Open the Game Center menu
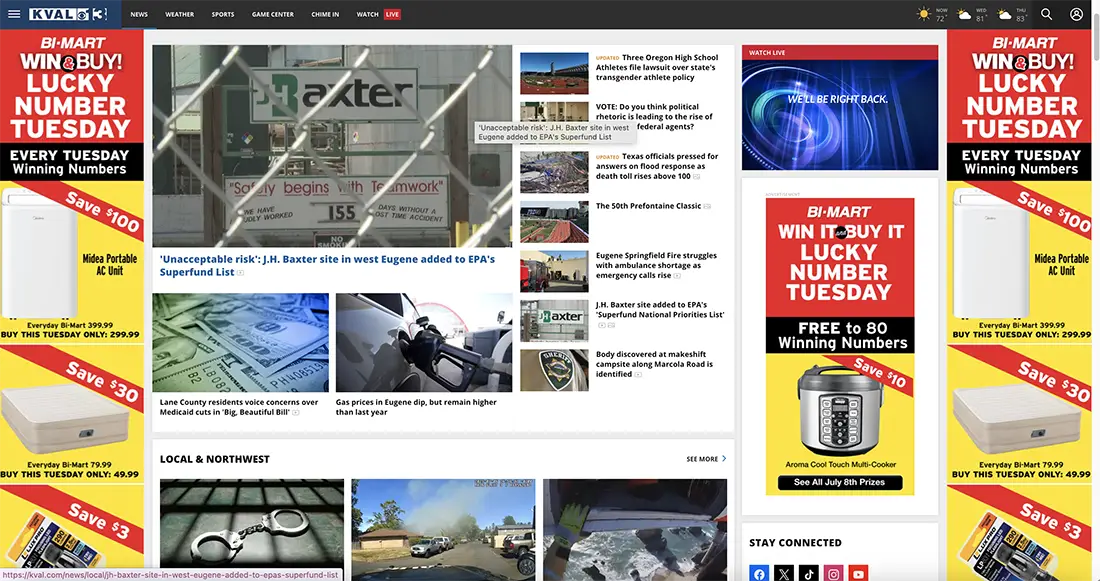Screen dimensions: 1100x581 (x=273, y=14)
